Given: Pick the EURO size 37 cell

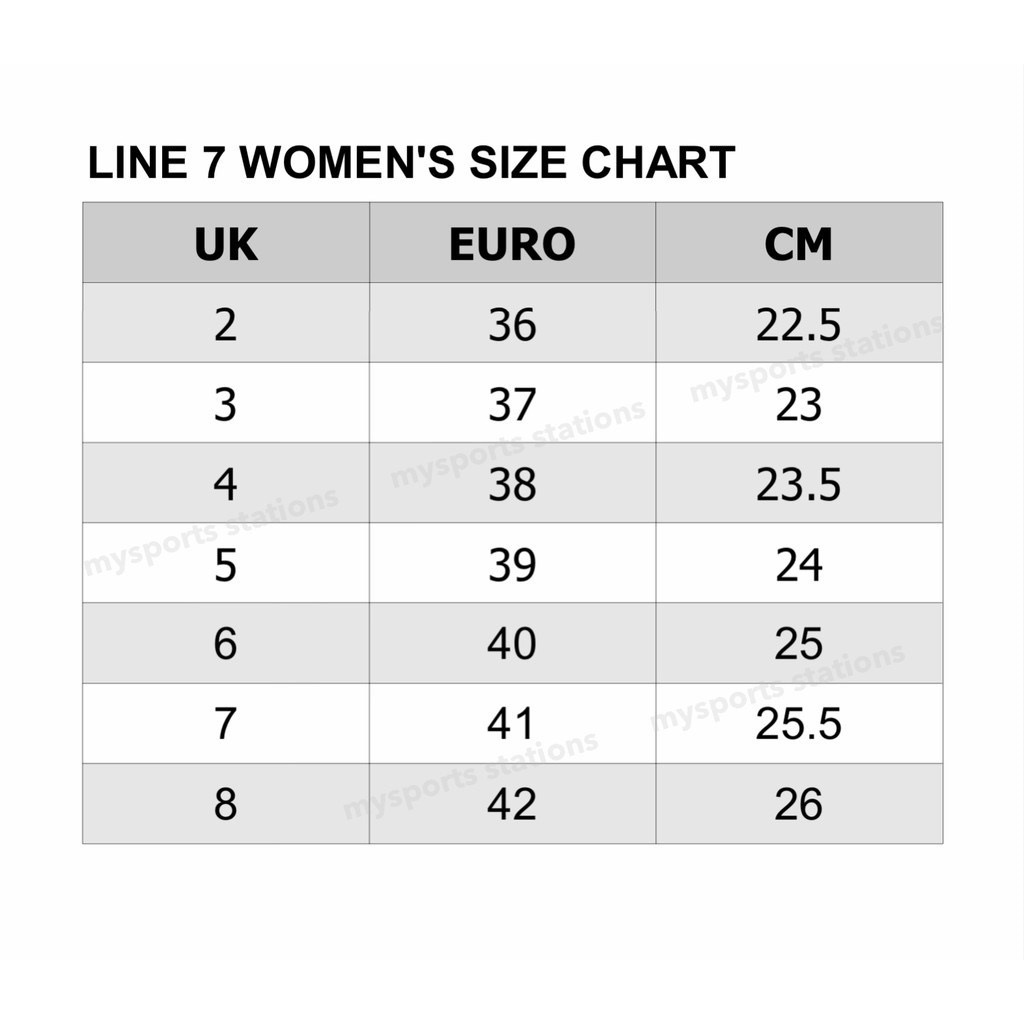Looking at the screenshot, I should [512, 404].
